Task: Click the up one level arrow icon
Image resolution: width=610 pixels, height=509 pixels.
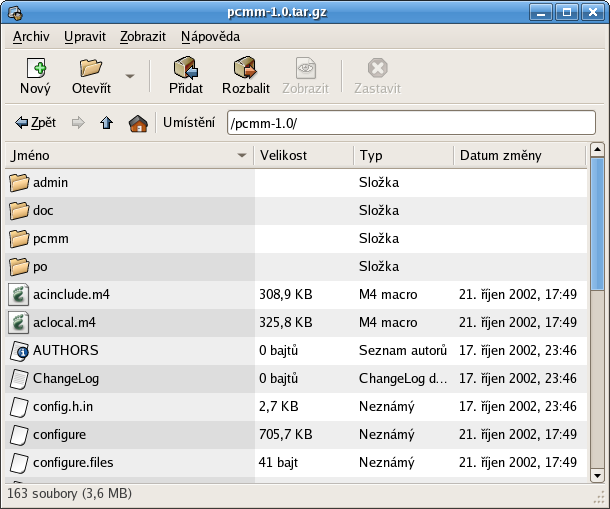Action: coord(107,123)
